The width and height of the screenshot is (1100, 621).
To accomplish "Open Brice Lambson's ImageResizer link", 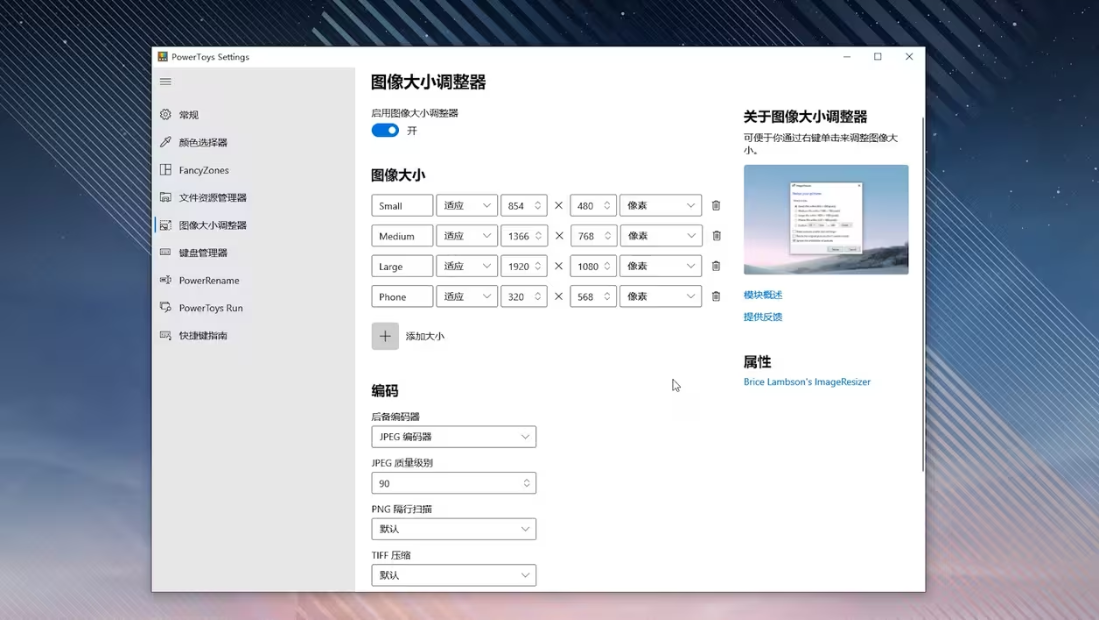I will pyautogui.click(x=807, y=382).
